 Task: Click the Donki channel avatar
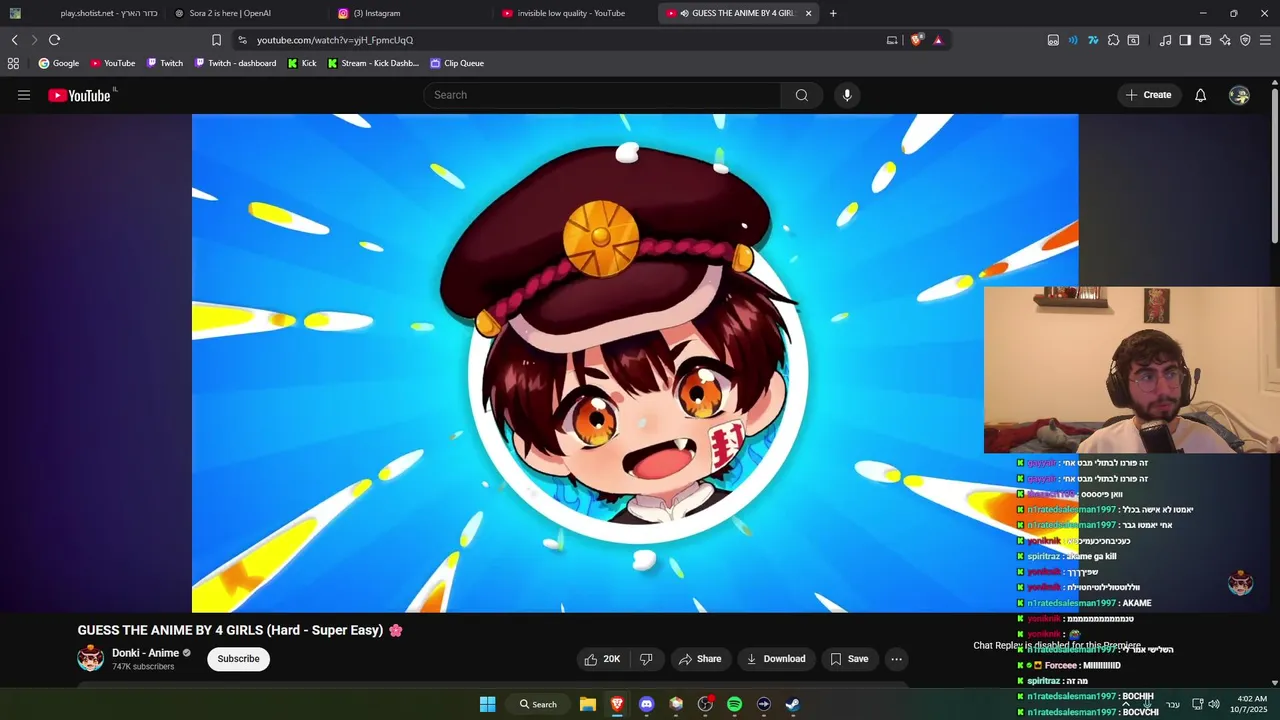[x=90, y=659]
